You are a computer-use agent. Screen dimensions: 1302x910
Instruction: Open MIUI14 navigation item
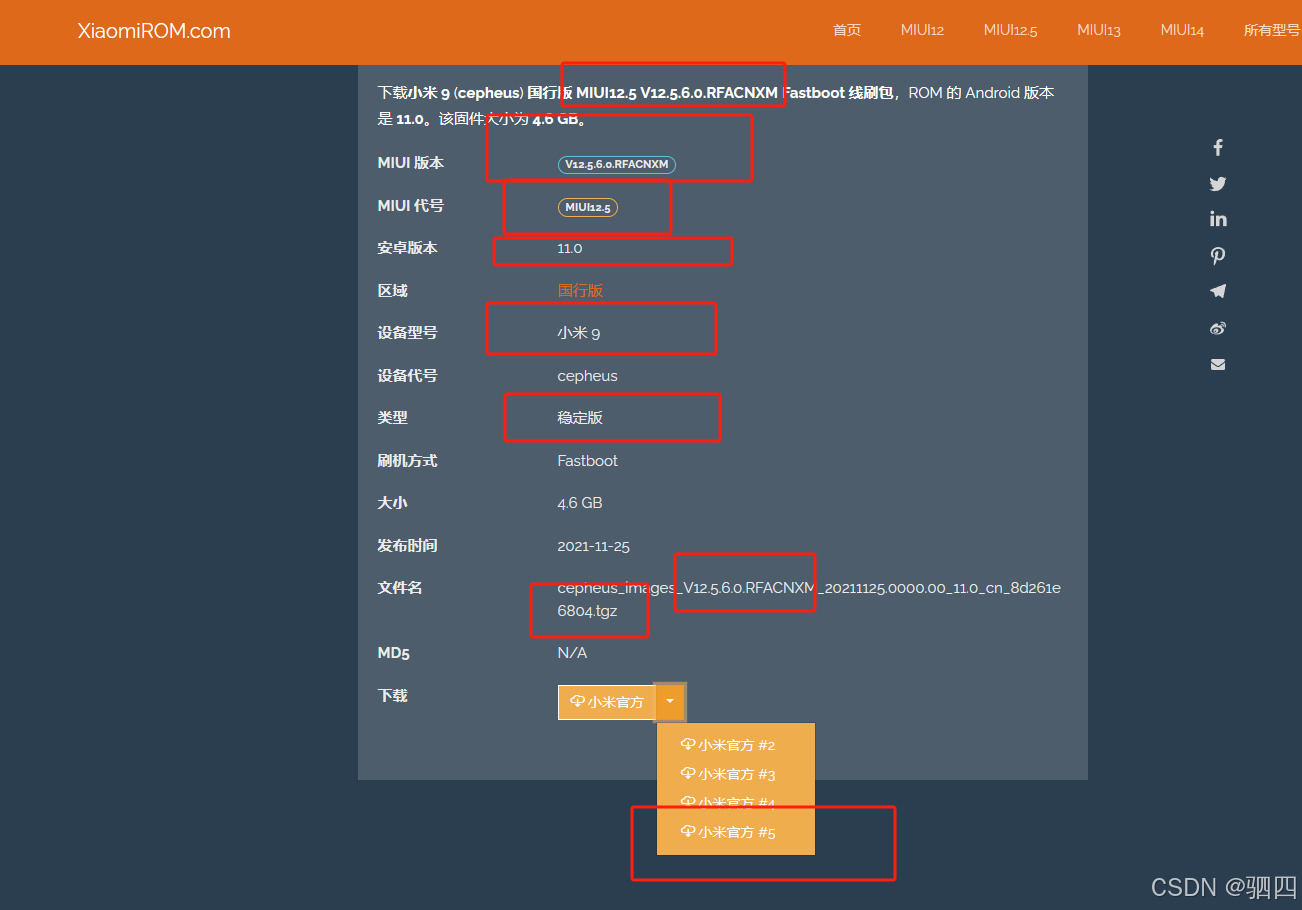click(1182, 30)
